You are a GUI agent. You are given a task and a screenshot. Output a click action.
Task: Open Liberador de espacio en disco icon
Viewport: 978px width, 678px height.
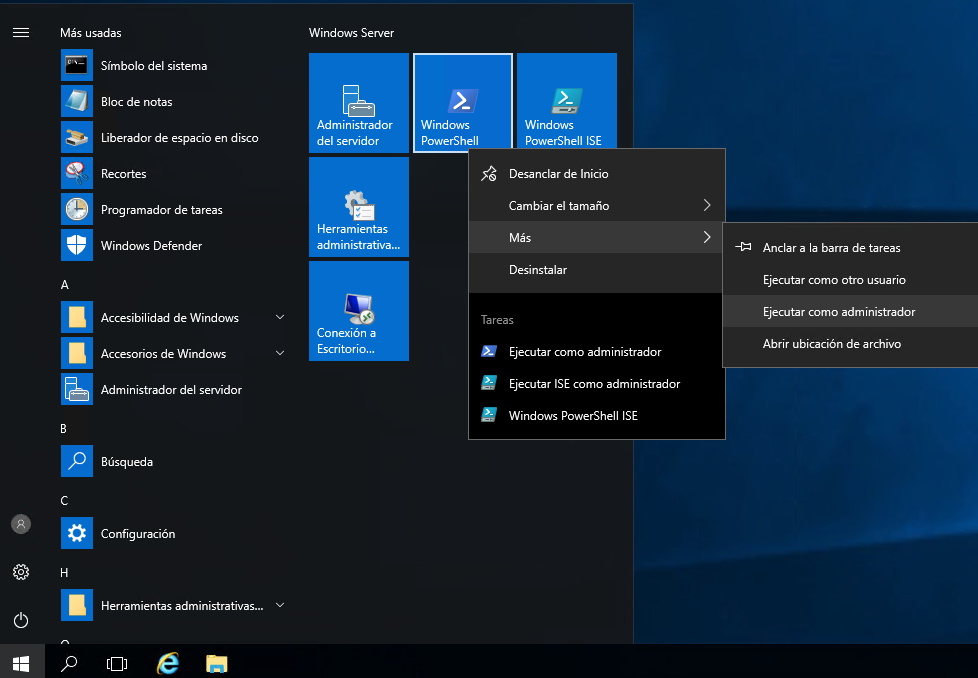pyautogui.click(x=77, y=138)
